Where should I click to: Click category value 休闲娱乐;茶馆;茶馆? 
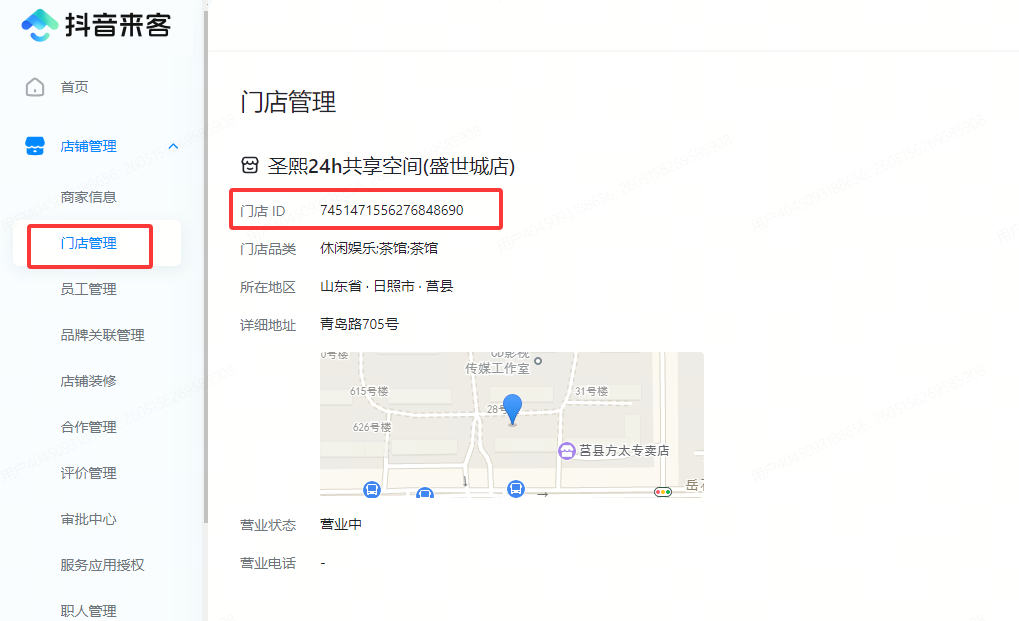pyautogui.click(x=379, y=248)
